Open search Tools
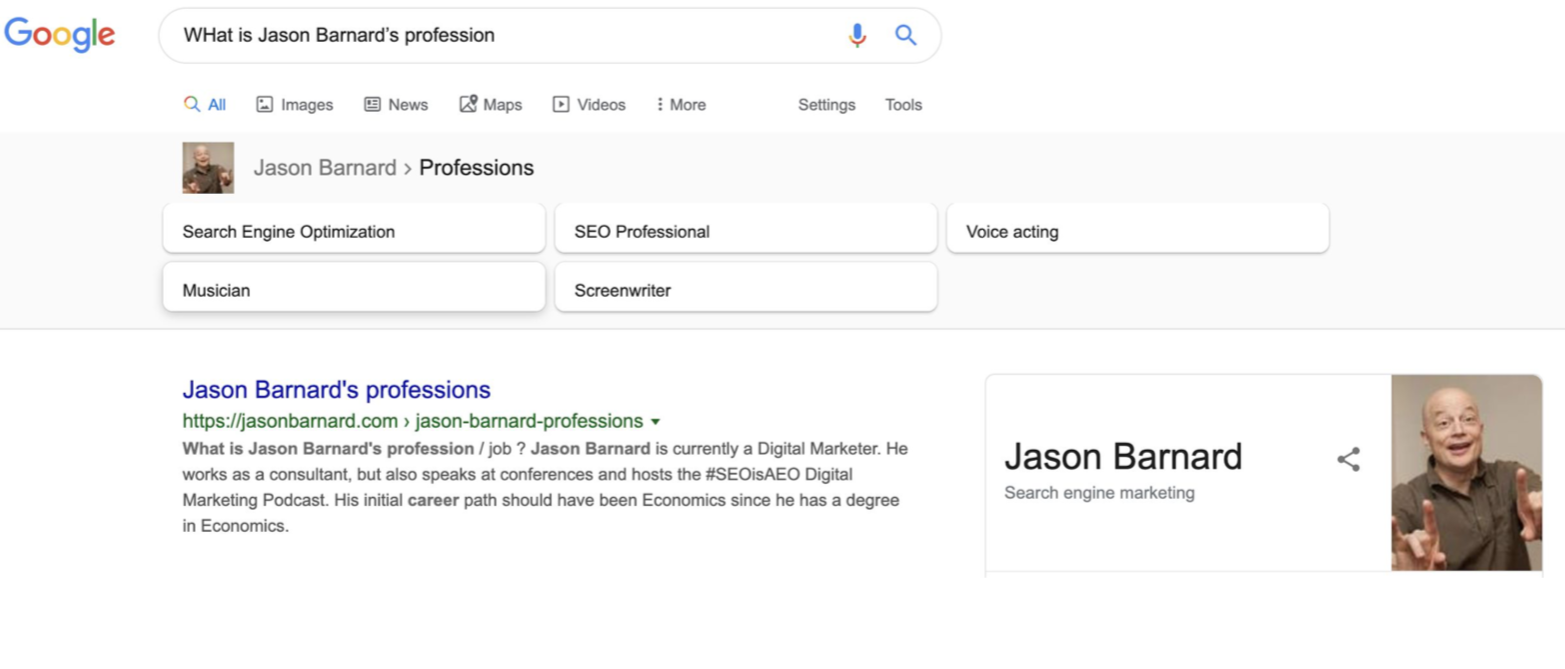The height and width of the screenshot is (669, 1565). pos(903,104)
